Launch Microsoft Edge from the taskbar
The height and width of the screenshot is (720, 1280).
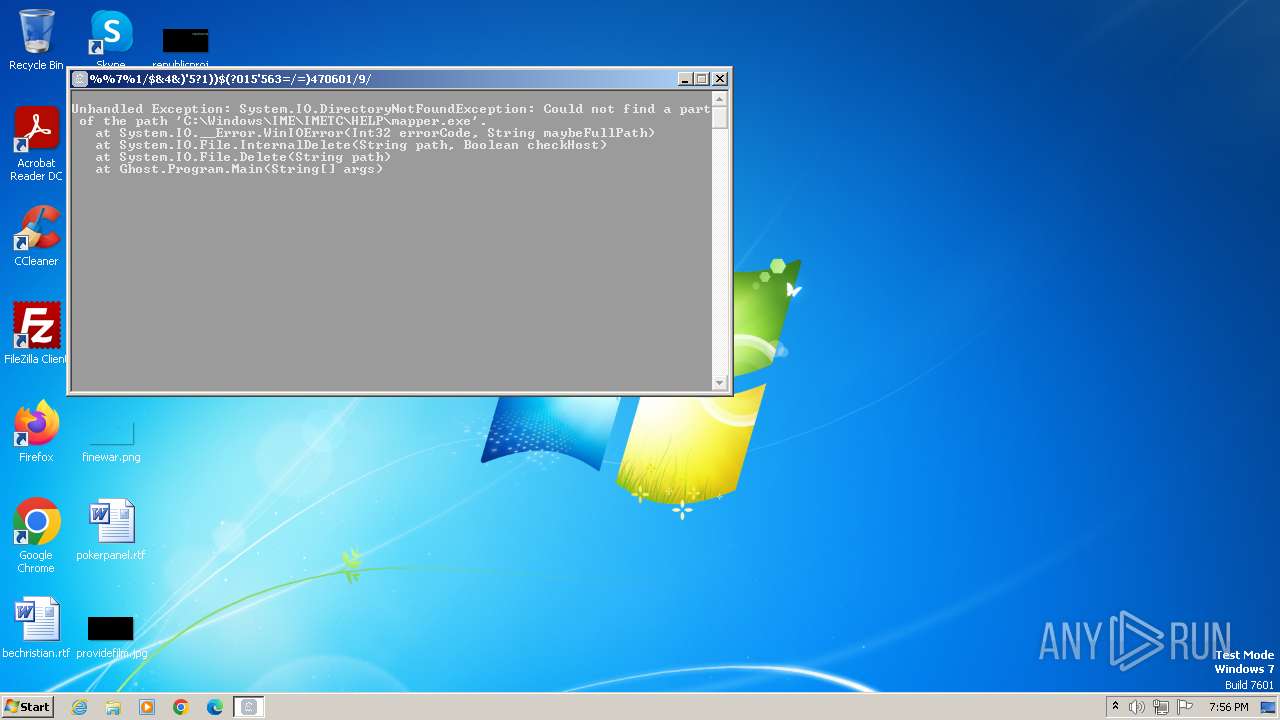coord(215,707)
